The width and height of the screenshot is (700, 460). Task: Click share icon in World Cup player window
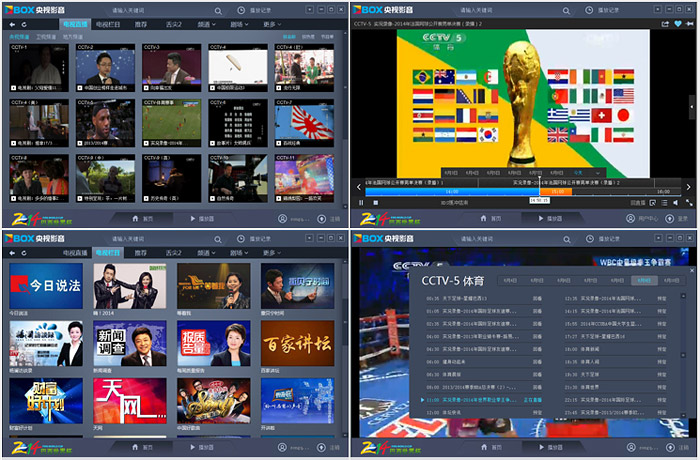pyautogui.click(x=665, y=24)
